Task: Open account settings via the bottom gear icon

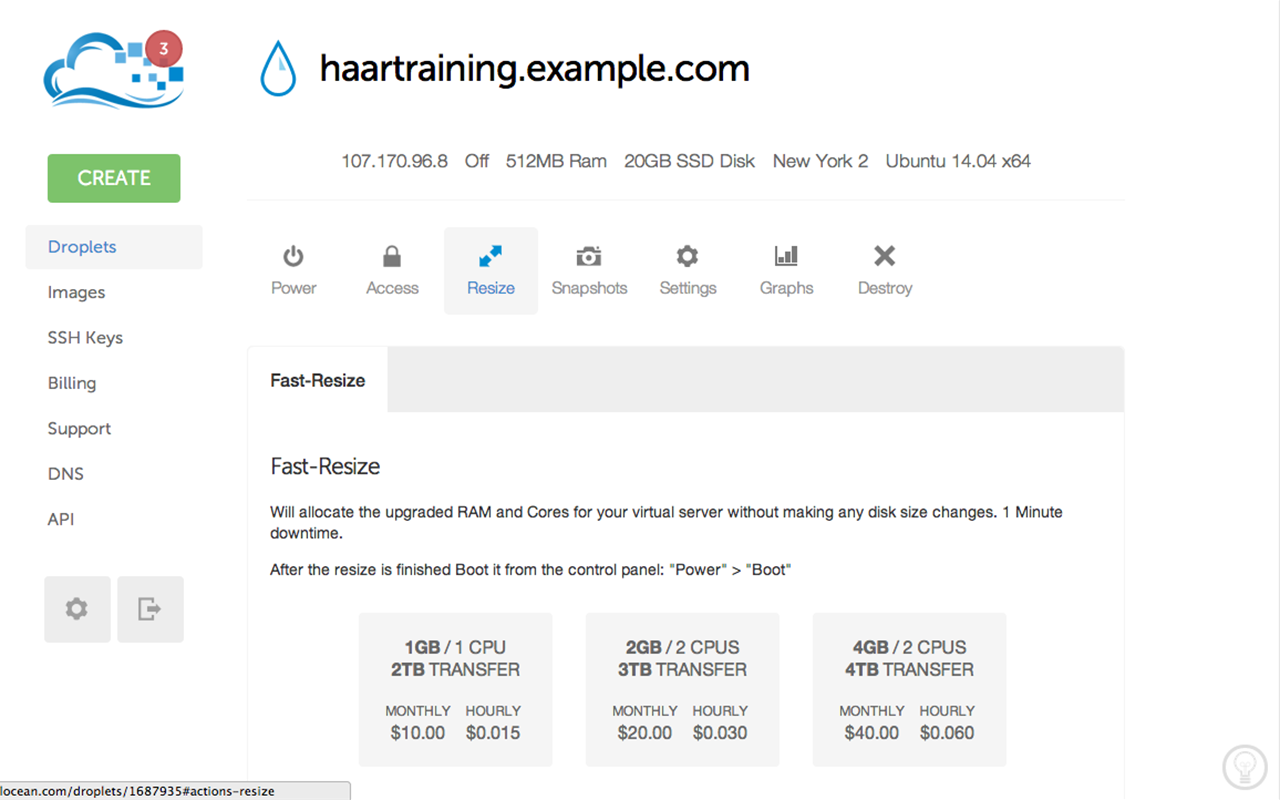Action: [77, 609]
